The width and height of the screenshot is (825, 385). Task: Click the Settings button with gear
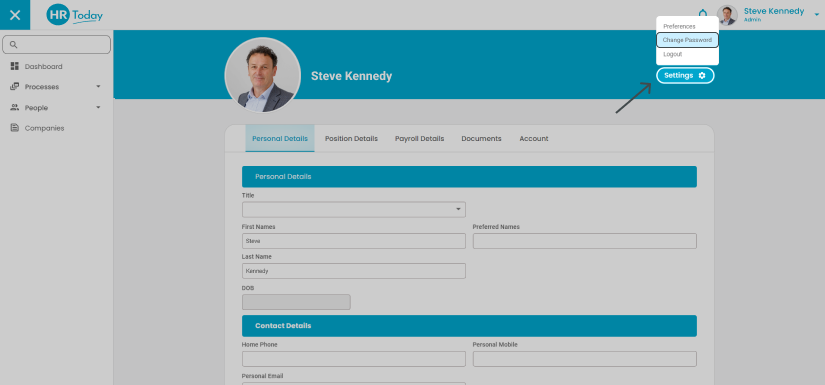(685, 76)
